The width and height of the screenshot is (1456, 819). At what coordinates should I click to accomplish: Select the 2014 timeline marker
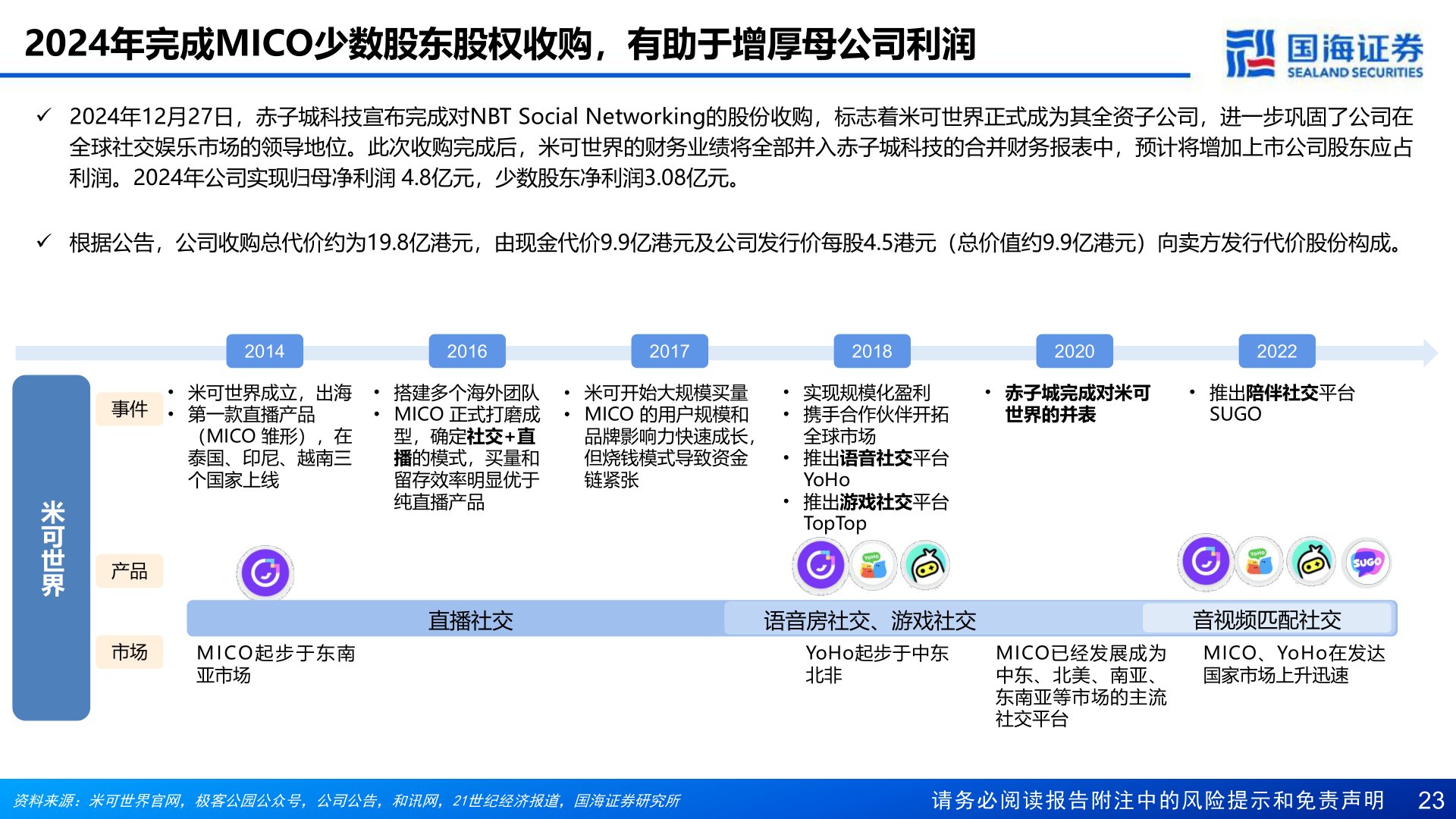(265, 351)
